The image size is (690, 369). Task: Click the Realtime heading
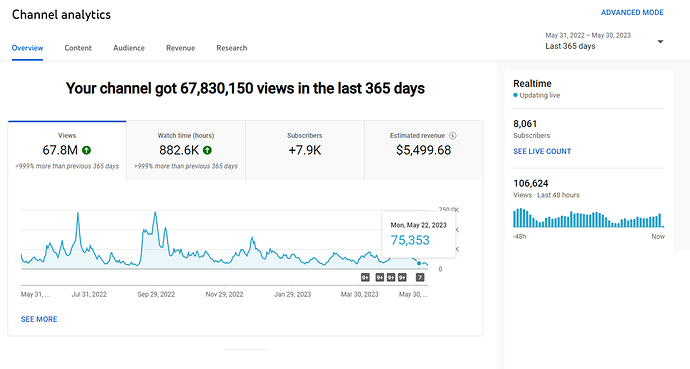[x=532, y=84]
